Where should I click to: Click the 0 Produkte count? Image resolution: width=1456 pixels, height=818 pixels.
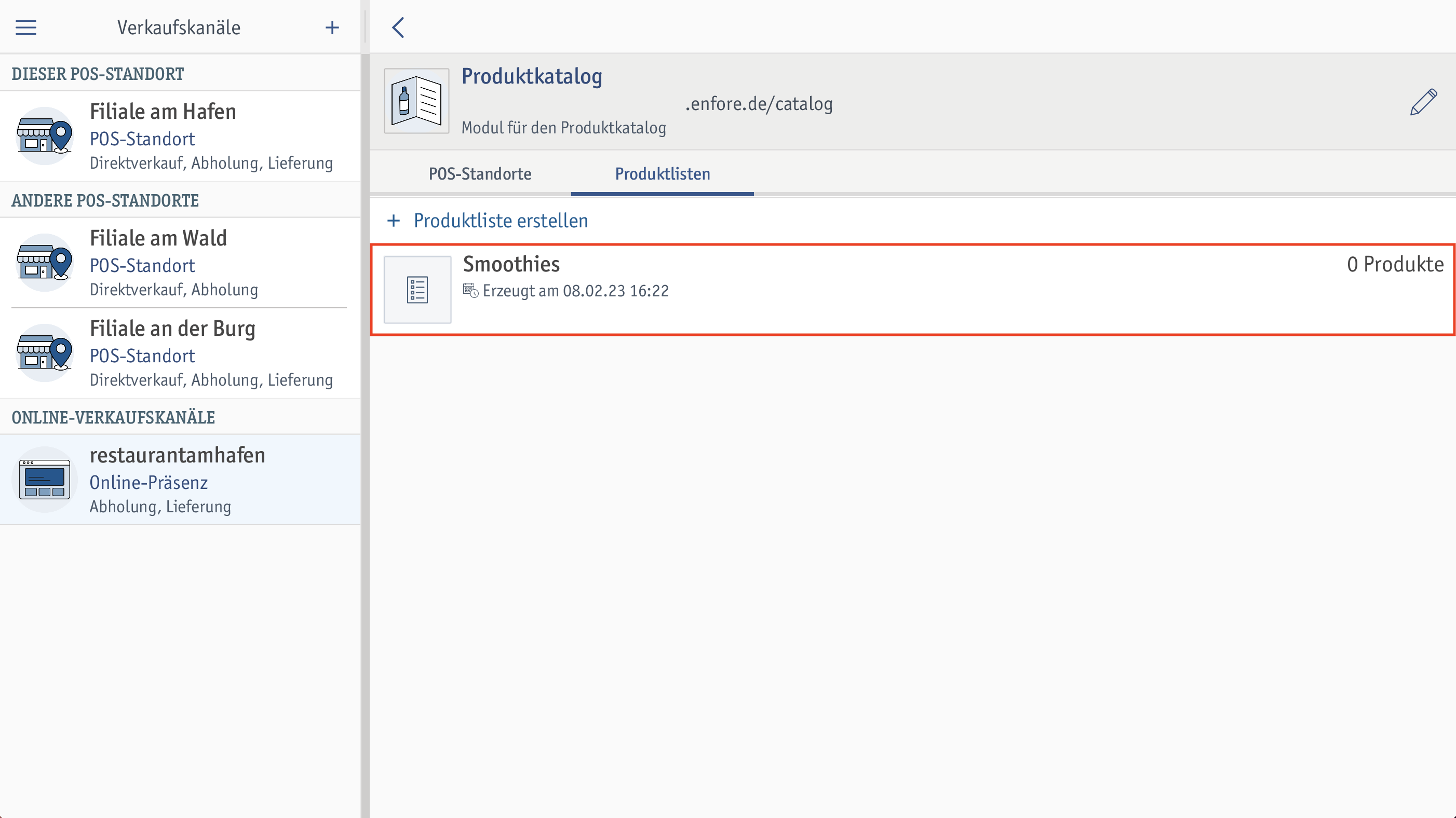1396,264
